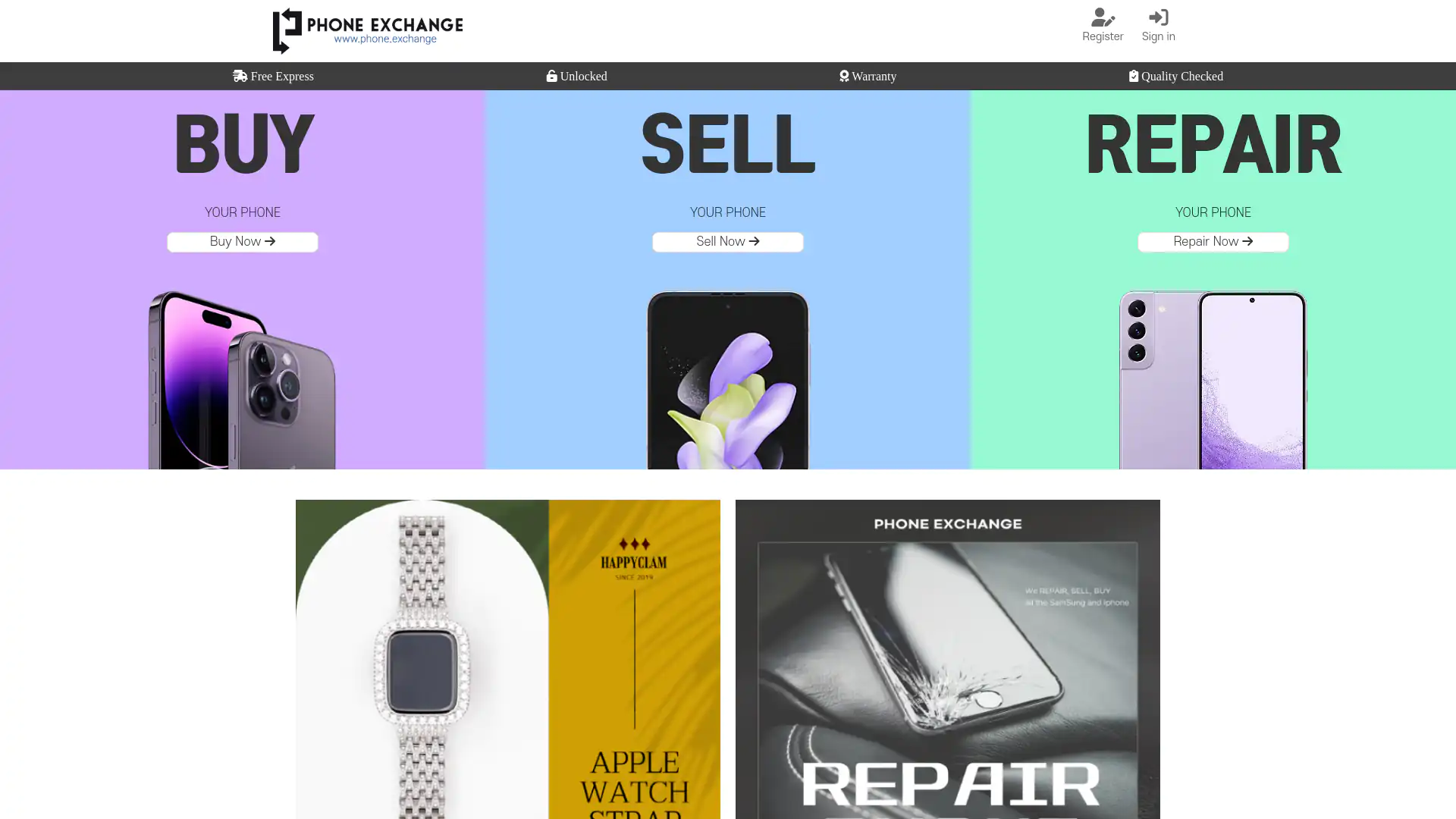Click the Free Express label
Viewport: 1456px width, 819px height.
click(282, 77)
